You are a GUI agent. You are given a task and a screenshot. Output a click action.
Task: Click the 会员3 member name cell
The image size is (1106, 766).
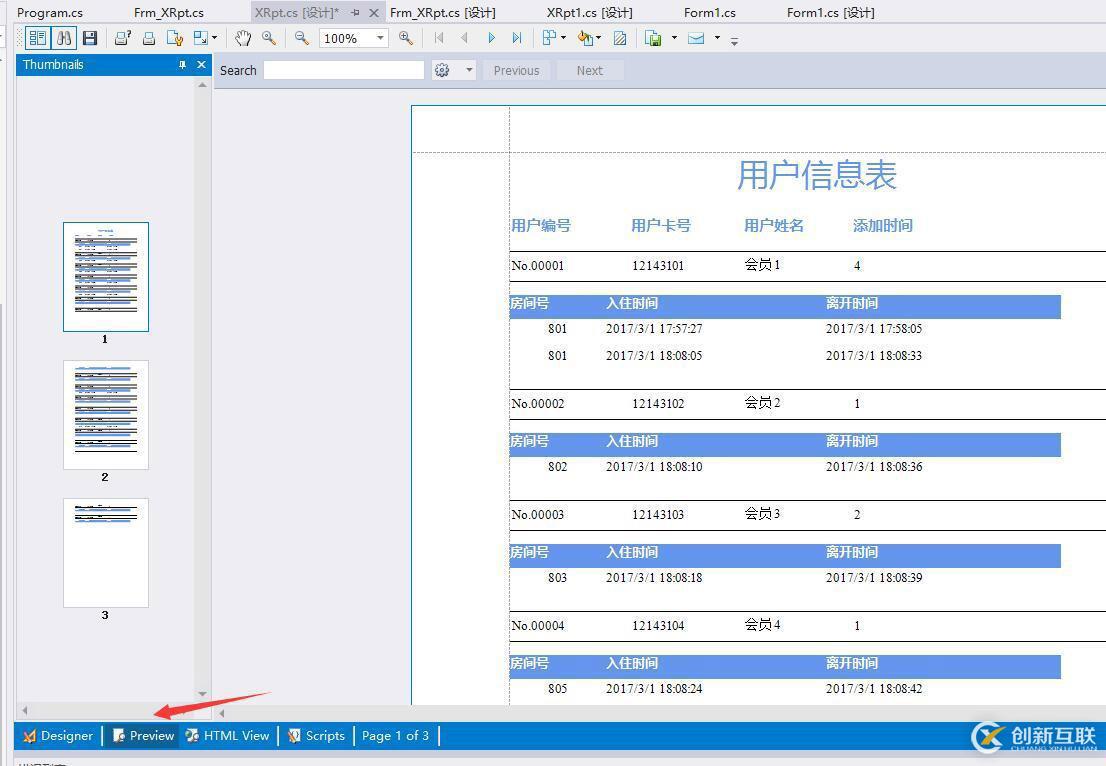coord(762,513)
